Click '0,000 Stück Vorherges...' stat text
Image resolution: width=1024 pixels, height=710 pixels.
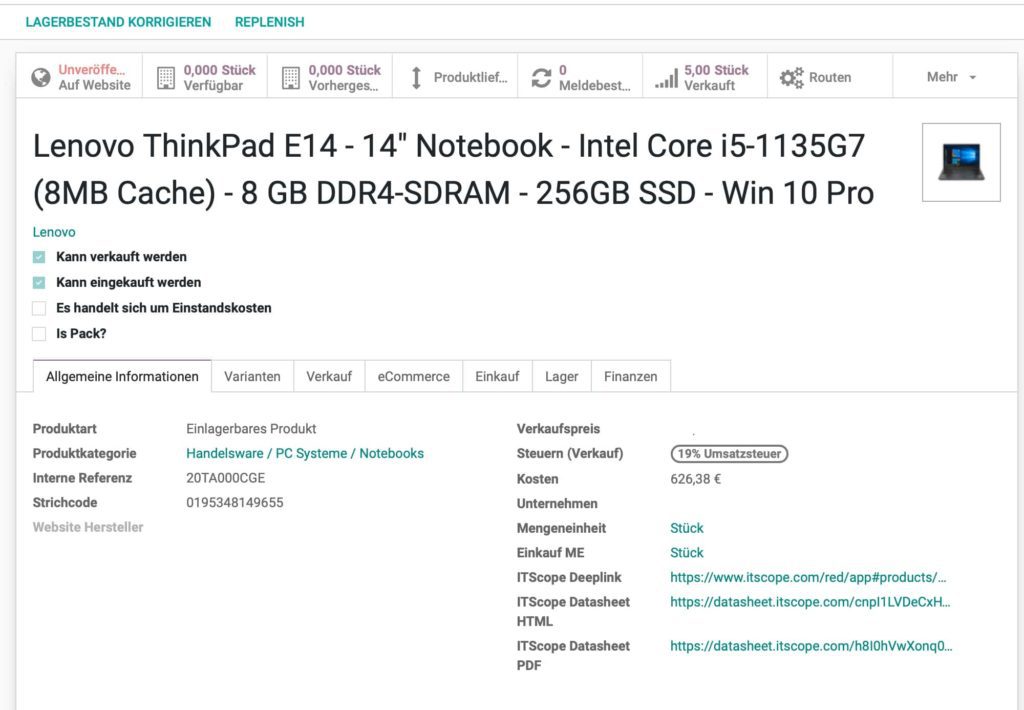click(x=344, y=77)
